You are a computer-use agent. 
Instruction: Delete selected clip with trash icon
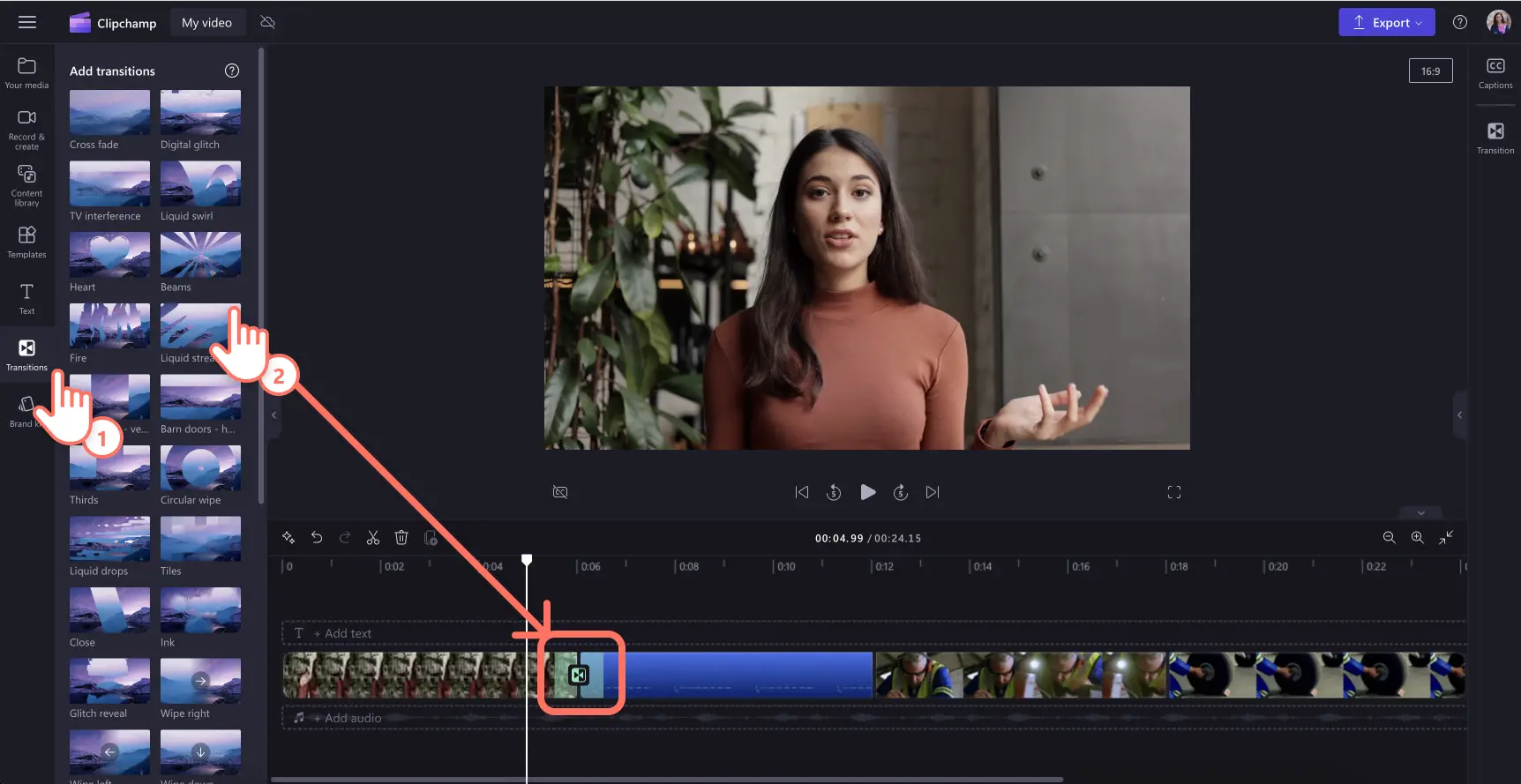coord(401,538)
